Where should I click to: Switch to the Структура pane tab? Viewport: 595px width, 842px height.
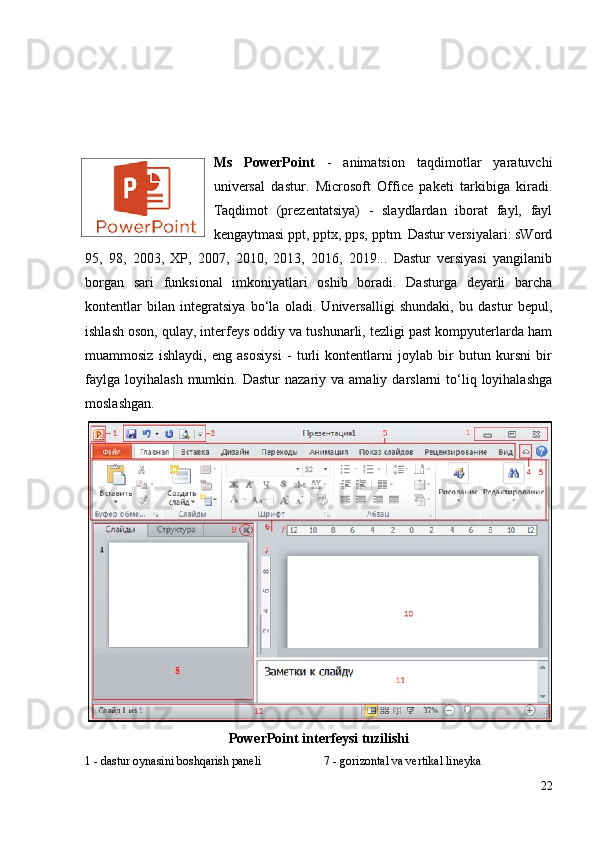(176, 529)
